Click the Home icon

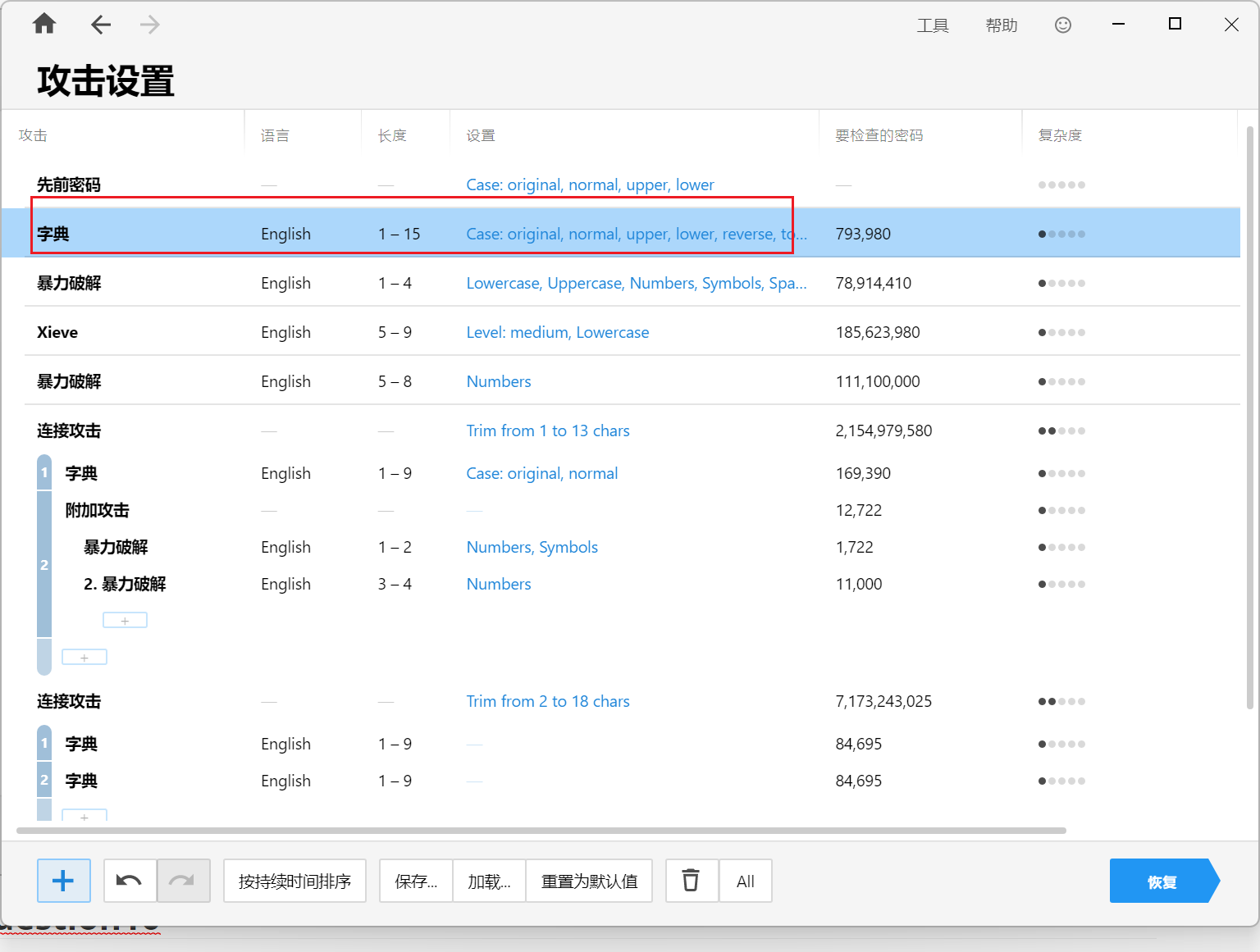44,25
